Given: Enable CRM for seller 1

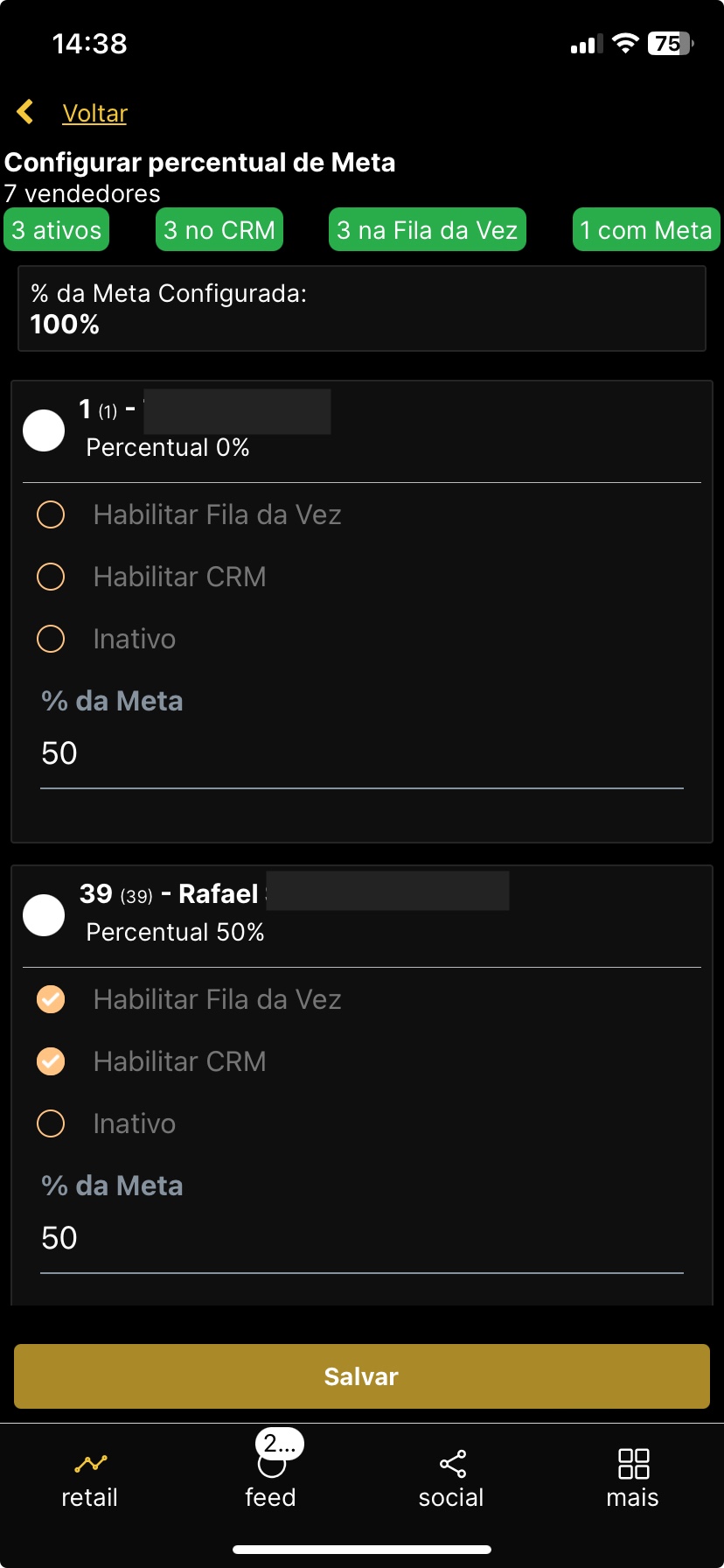Looking at the screenshot, I should tap(51, 577).
